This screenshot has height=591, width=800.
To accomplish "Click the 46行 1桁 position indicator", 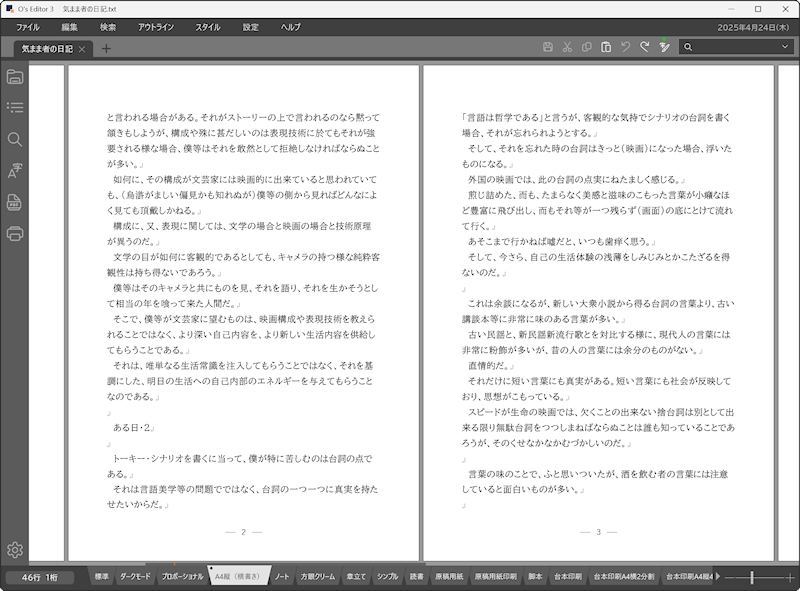I will [x=40, y=577].
